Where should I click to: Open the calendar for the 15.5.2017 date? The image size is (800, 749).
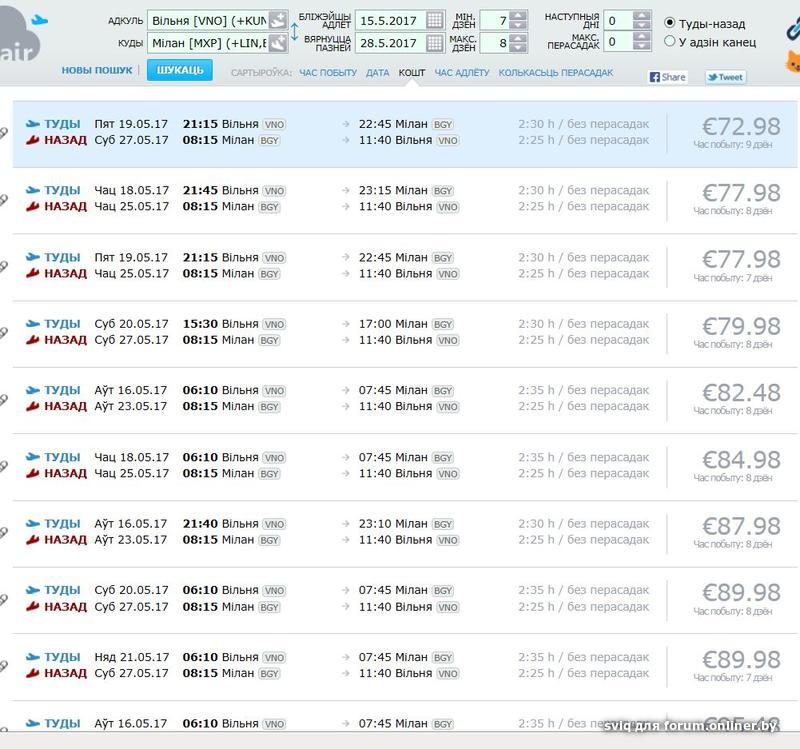435,20
